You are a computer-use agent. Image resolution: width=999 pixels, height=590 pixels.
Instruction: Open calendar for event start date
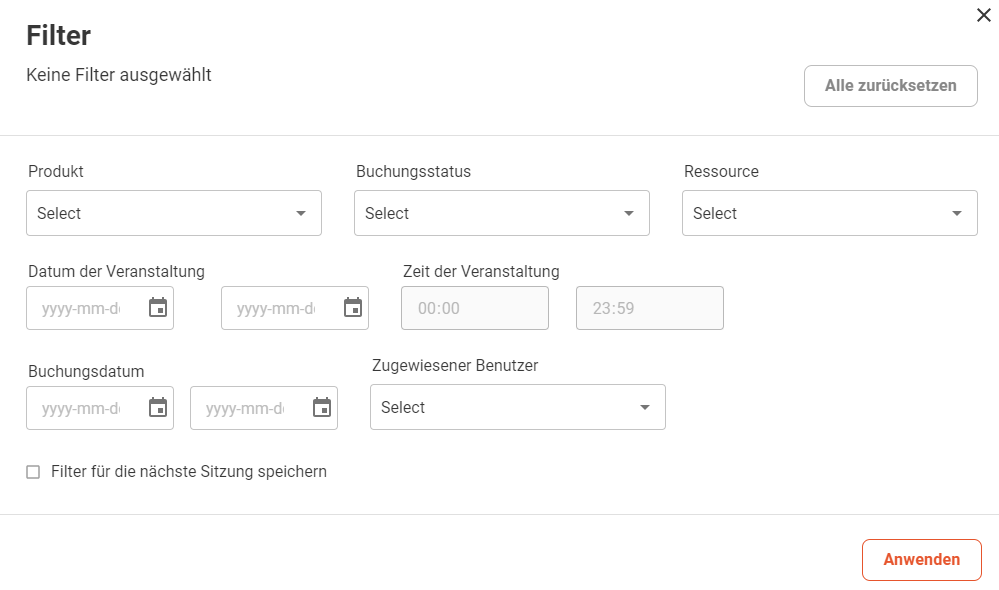click(158, 308)
